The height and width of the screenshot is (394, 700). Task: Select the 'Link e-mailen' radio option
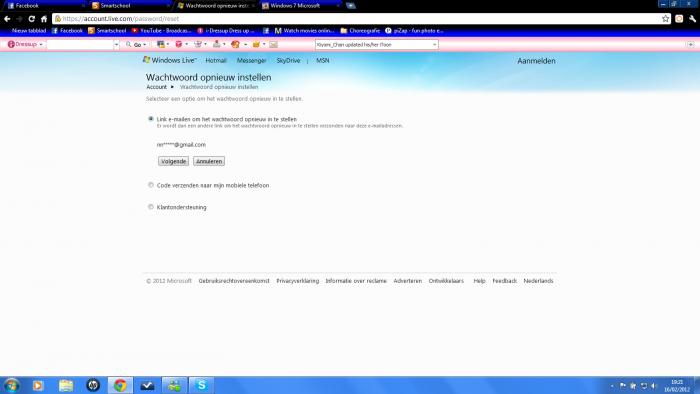151,119
